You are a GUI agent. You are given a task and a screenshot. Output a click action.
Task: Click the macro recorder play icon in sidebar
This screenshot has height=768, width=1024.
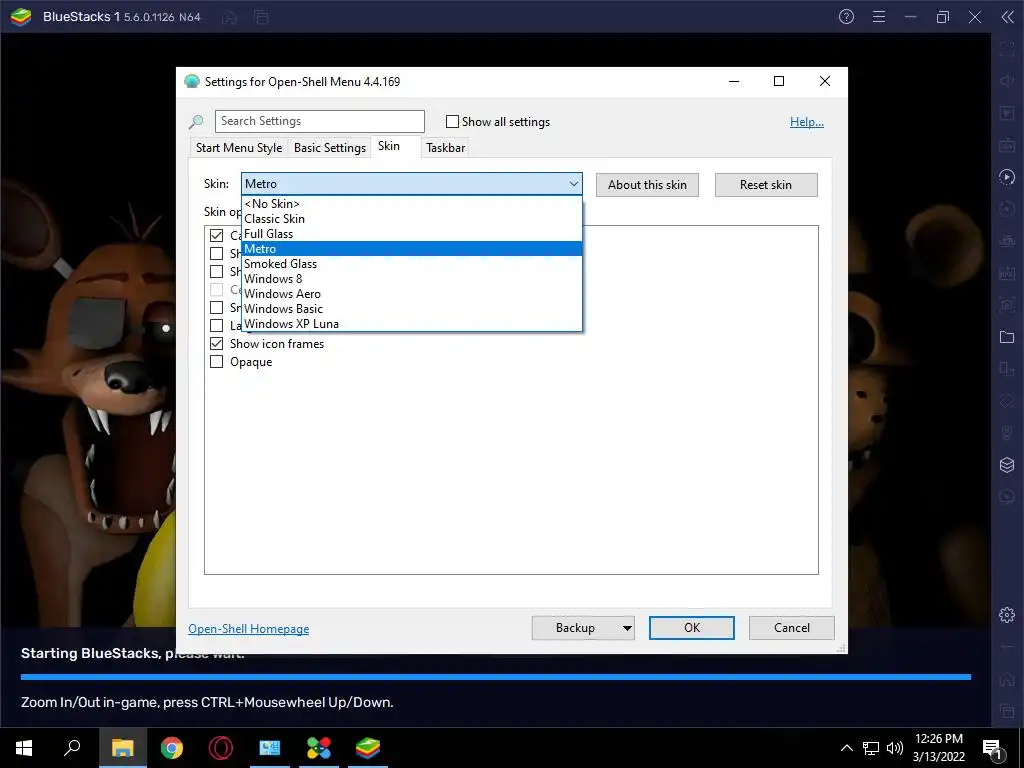click(x=1007, y=177)
